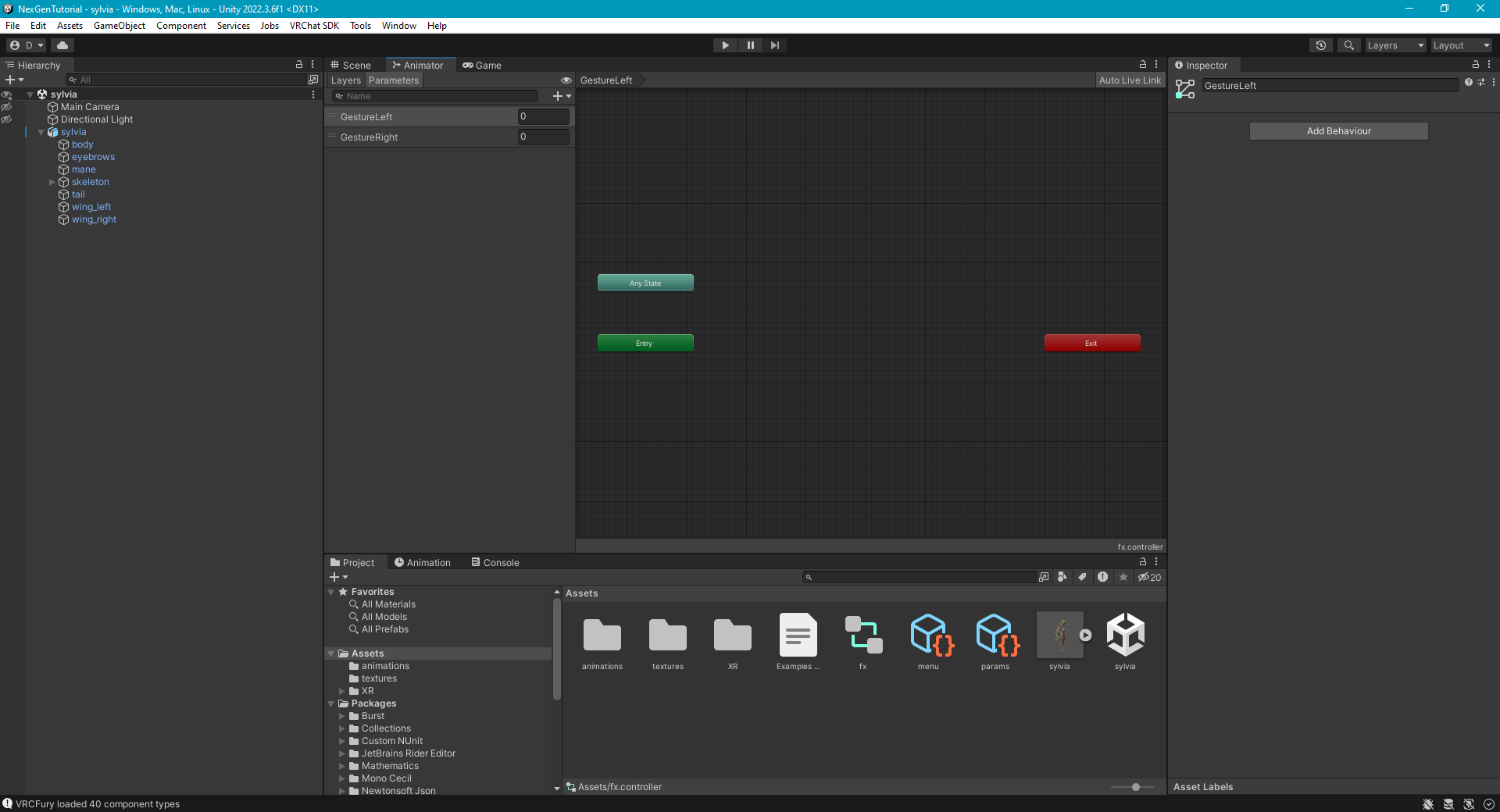Expand the XR folder arrow in tree

[342, 691]
